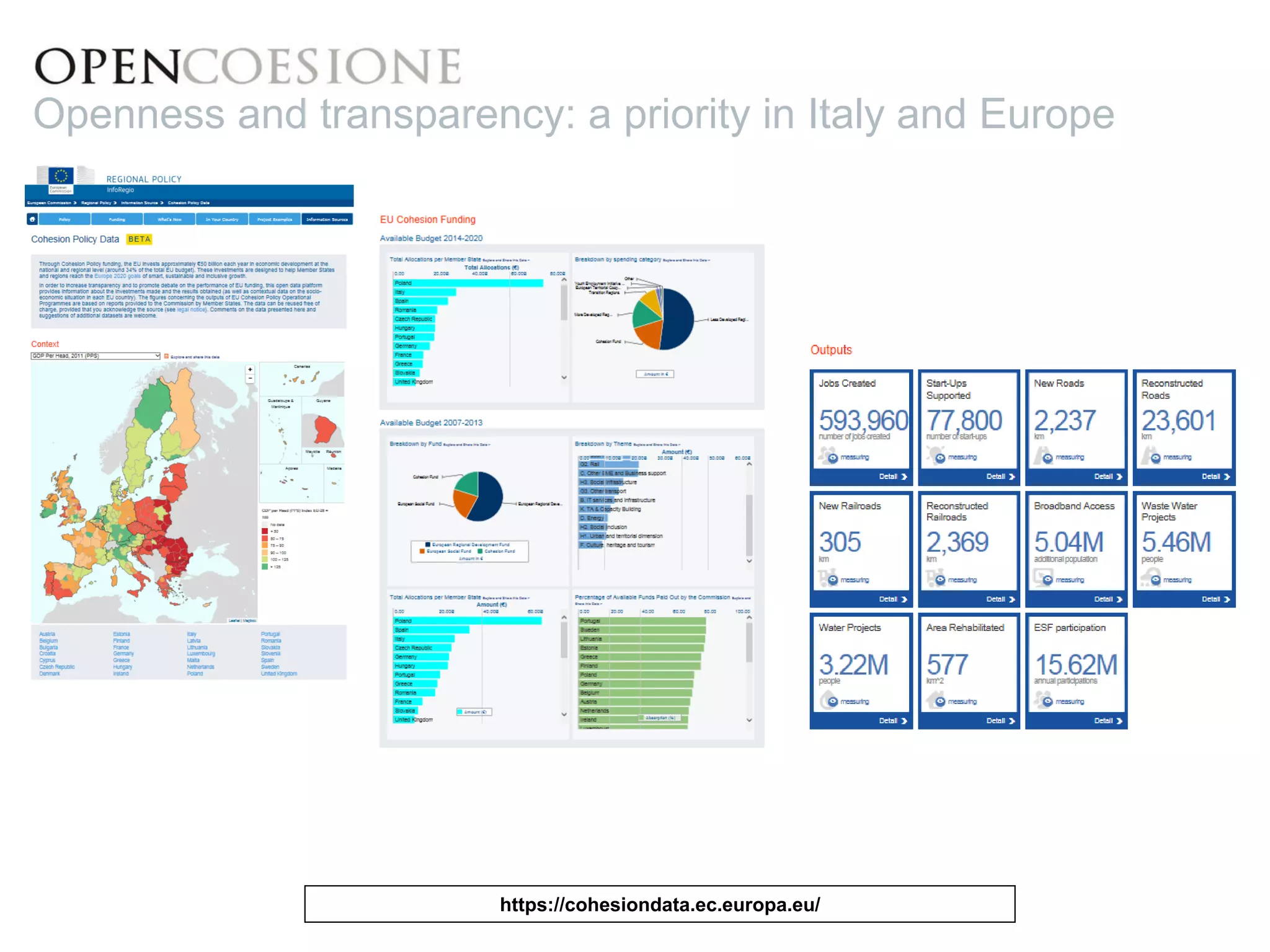Image resolution: width=1270 pixels, height=952 pixels.
Task: Click measuring eye icon on Start-Ups Supported card
Action: (940, 458)
